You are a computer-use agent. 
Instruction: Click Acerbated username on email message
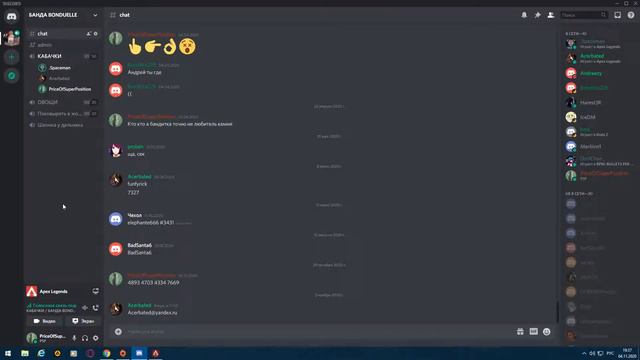[x=139, y=305]
